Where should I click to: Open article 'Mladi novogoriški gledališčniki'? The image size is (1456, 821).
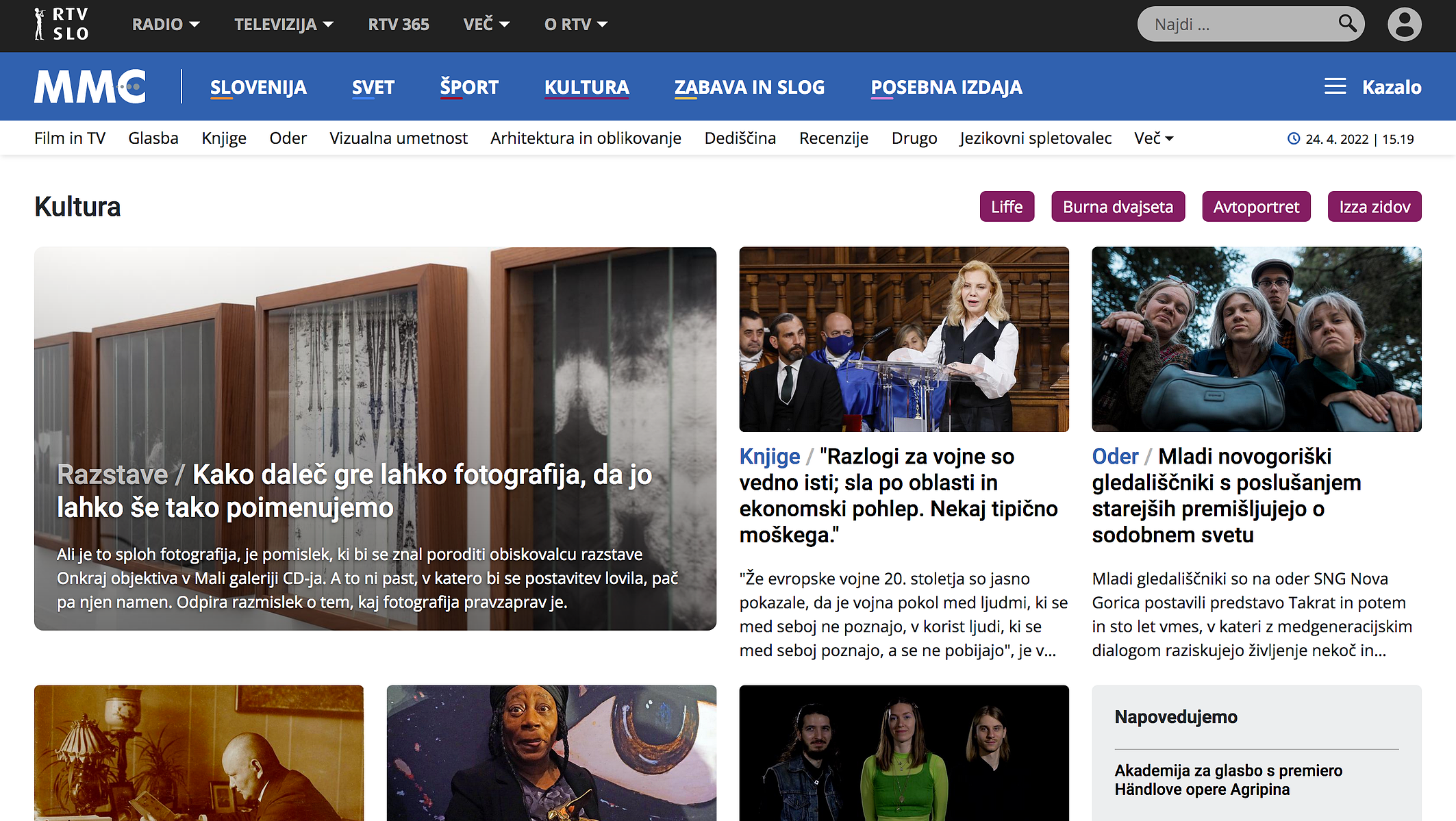pos(1226,495)
